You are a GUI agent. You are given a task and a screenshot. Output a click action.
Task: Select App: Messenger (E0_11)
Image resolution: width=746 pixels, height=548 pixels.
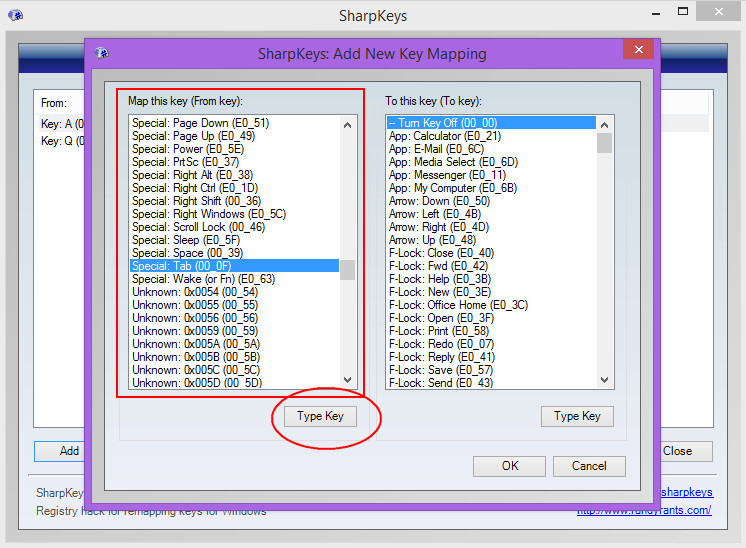tap(491, 175)
